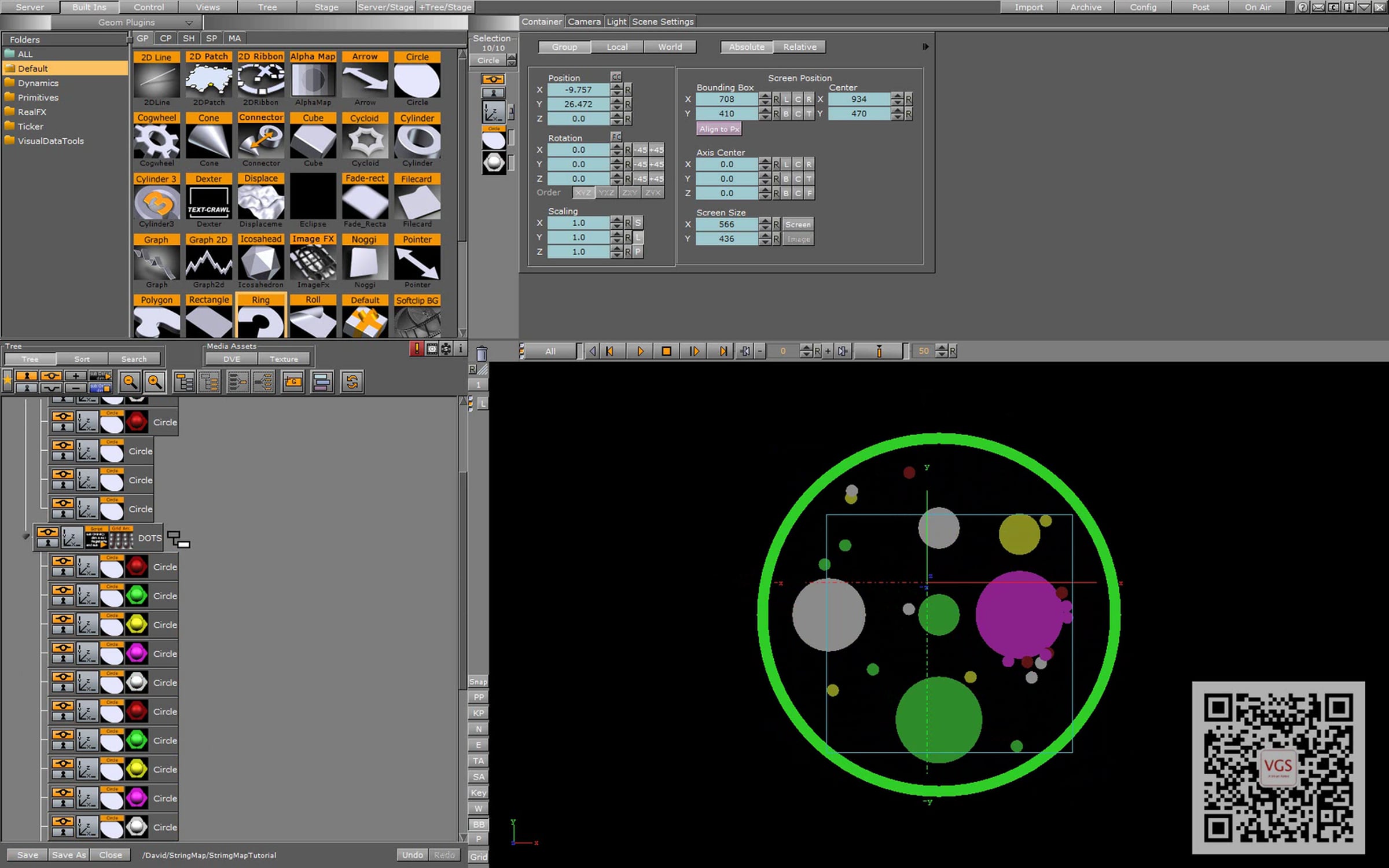
Task: Click the stop button in timeline
Action: [666, 351]
